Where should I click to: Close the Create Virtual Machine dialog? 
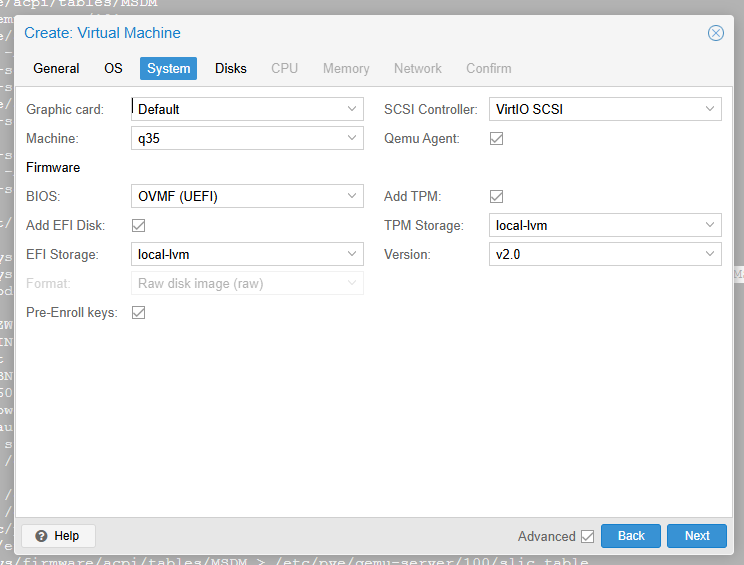716,33
